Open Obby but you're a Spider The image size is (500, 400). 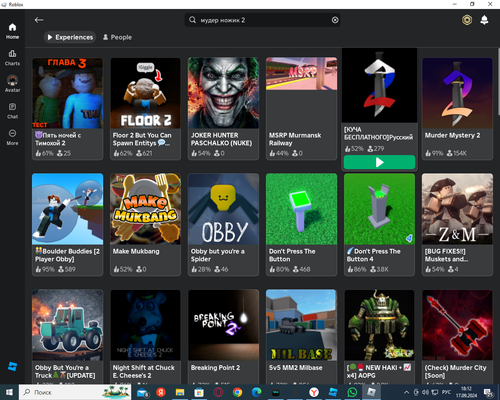(223, 225)
